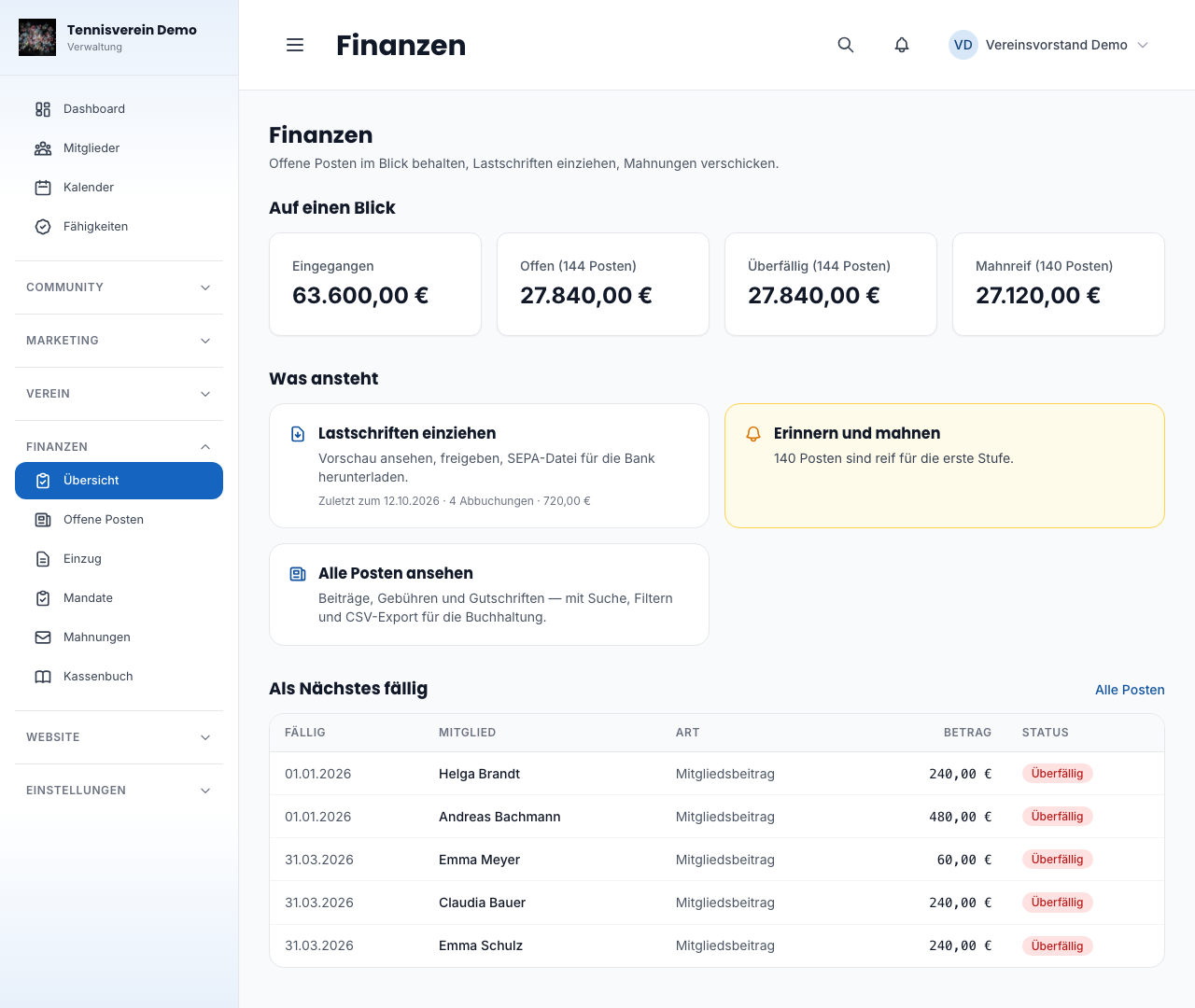Go to Dashboard in sidebar
1195x1008 pixels.
[x=119, y=109]
